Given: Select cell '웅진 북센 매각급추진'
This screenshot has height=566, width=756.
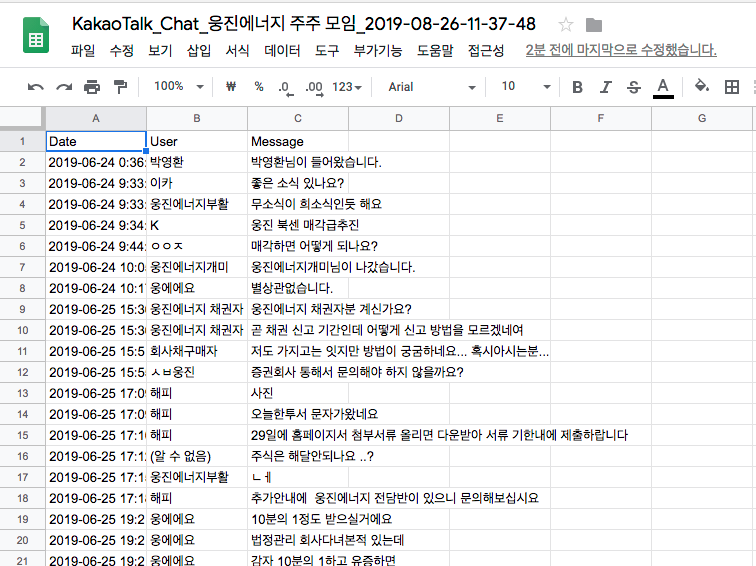Looking at the screenshot, I should point(298,225).
